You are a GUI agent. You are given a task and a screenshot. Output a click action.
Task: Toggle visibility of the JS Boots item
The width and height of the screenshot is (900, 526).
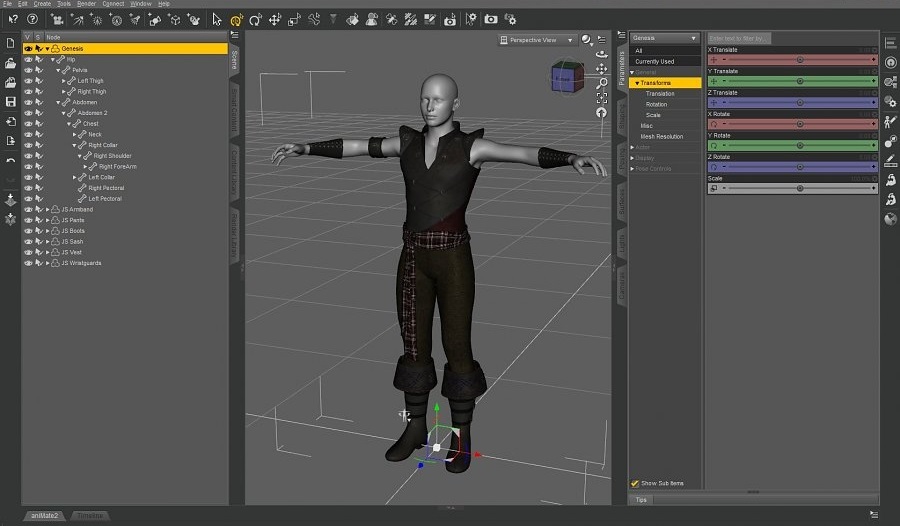pos(28,231)
